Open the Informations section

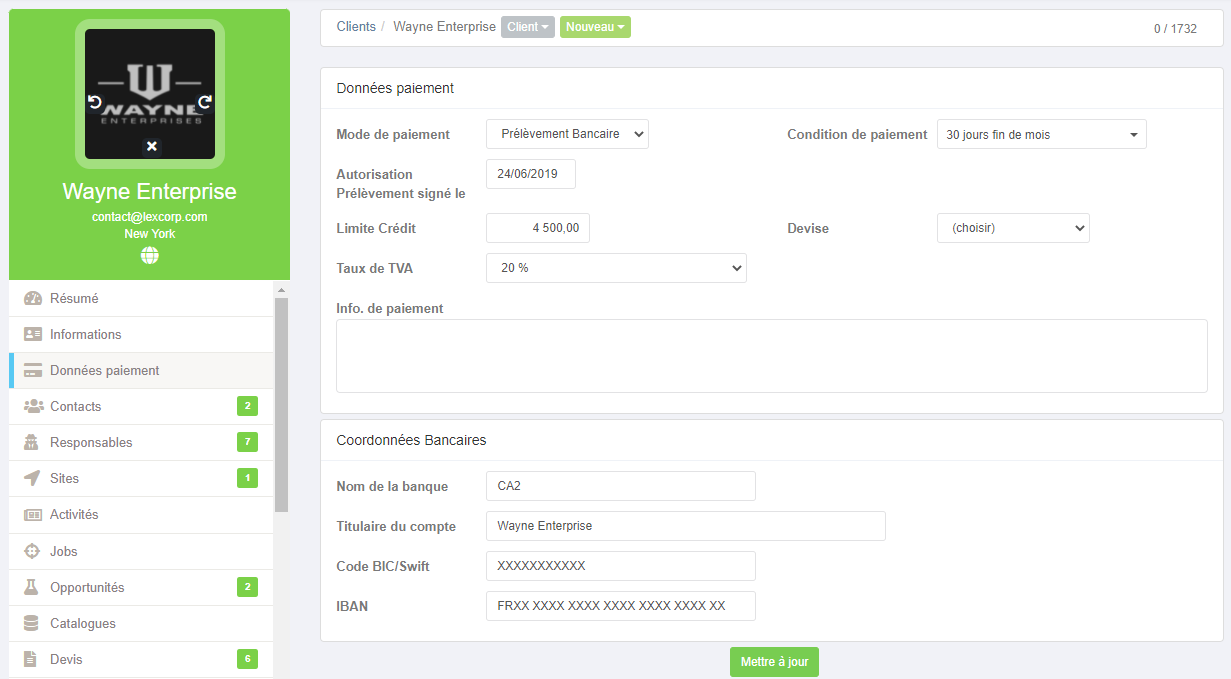(141, 334)
